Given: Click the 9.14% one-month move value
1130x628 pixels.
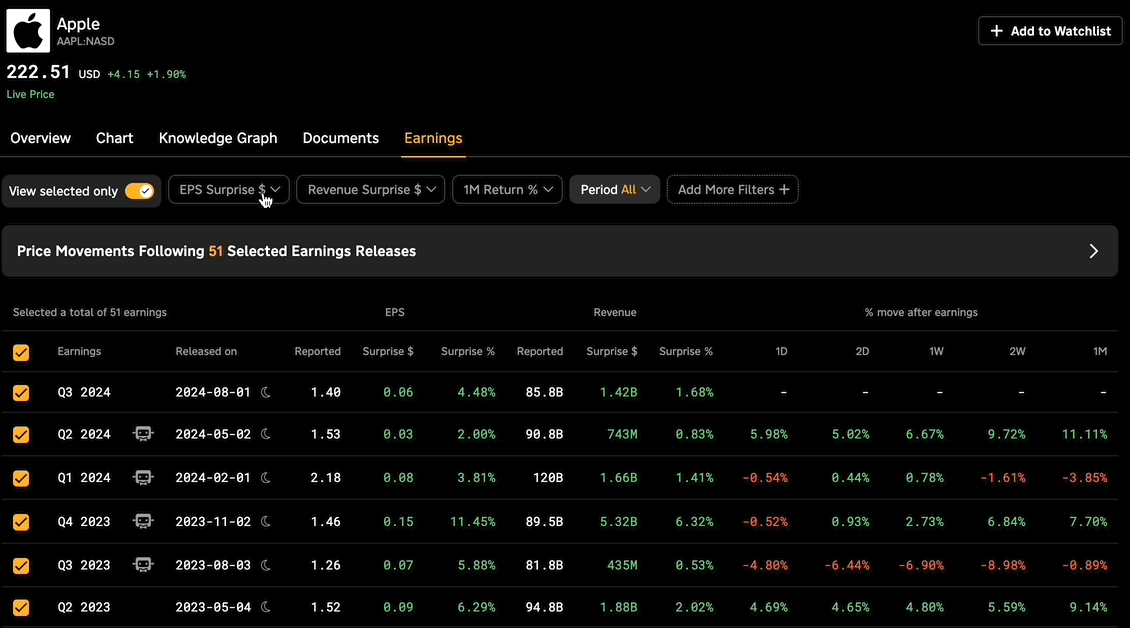Looking at the screenshot, I should [1088, 608].
